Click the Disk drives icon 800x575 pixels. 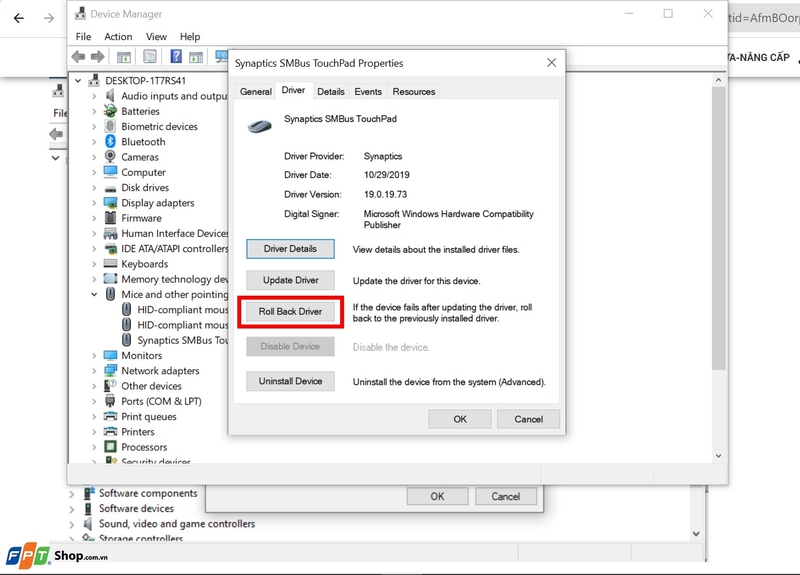[110, 188]
